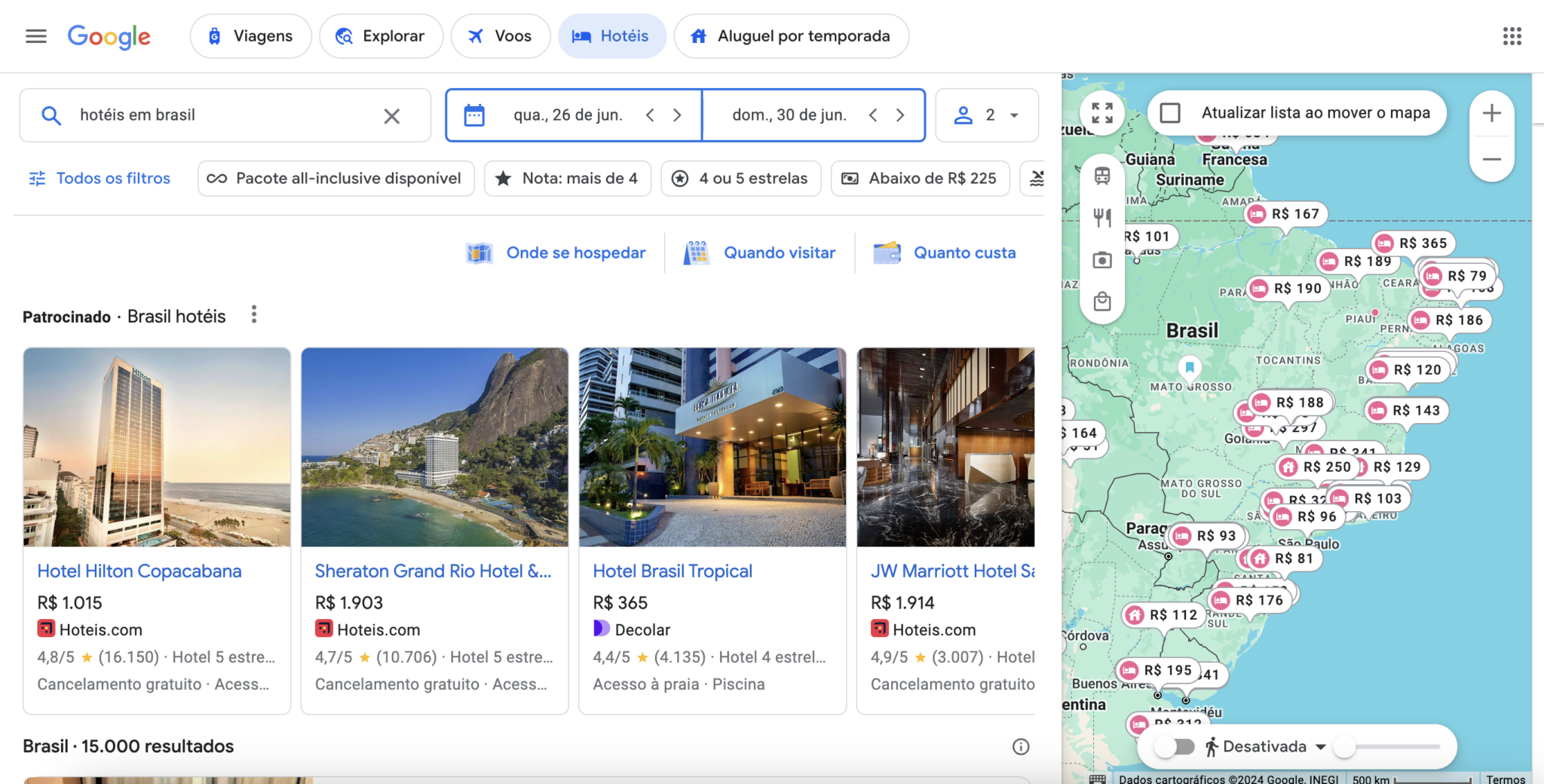Open the Google apps grid

[x=1512, y=36]
